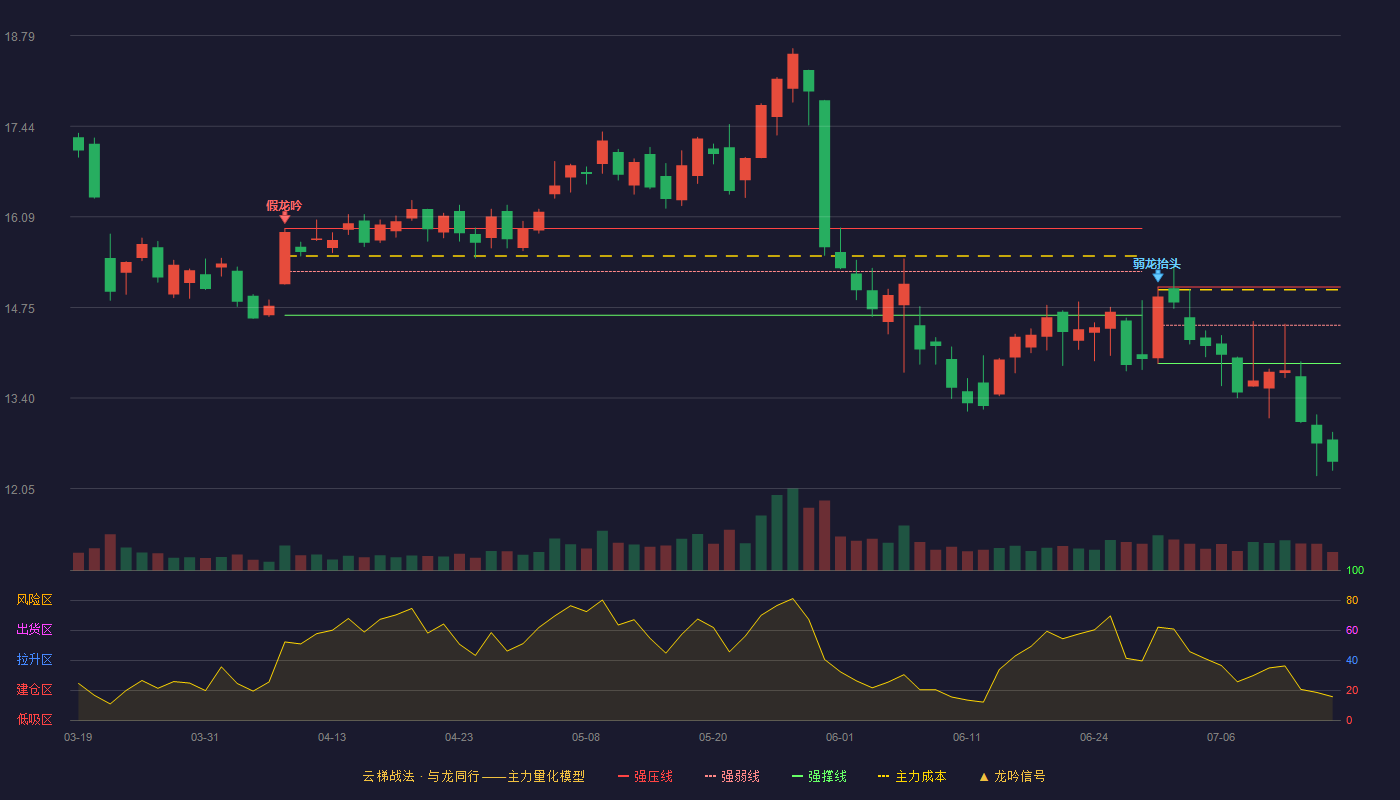1400x800 pixels.
Task: Toggle the 强撑线 legend label
Action: [x=827, y=777]
